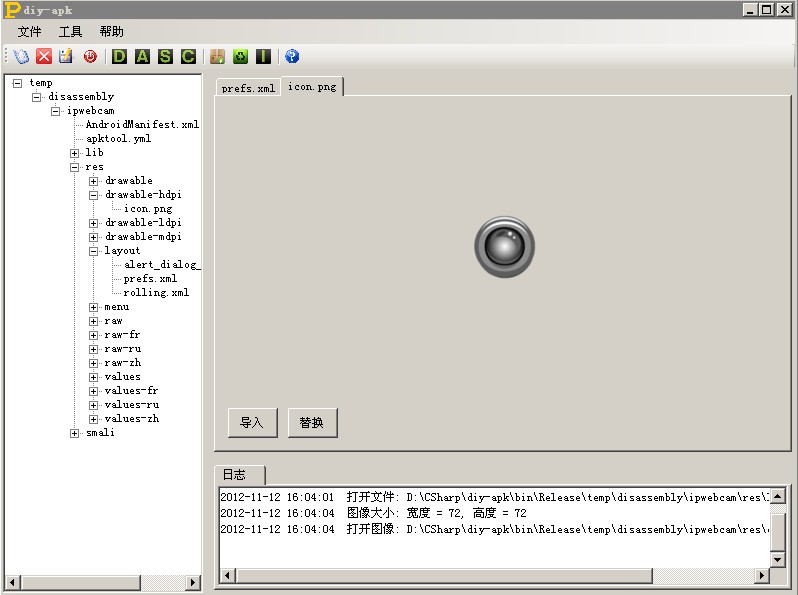This screenshot has width=798, height=595.
Task: Expand the lib folder node
Action: coord(75,153)
